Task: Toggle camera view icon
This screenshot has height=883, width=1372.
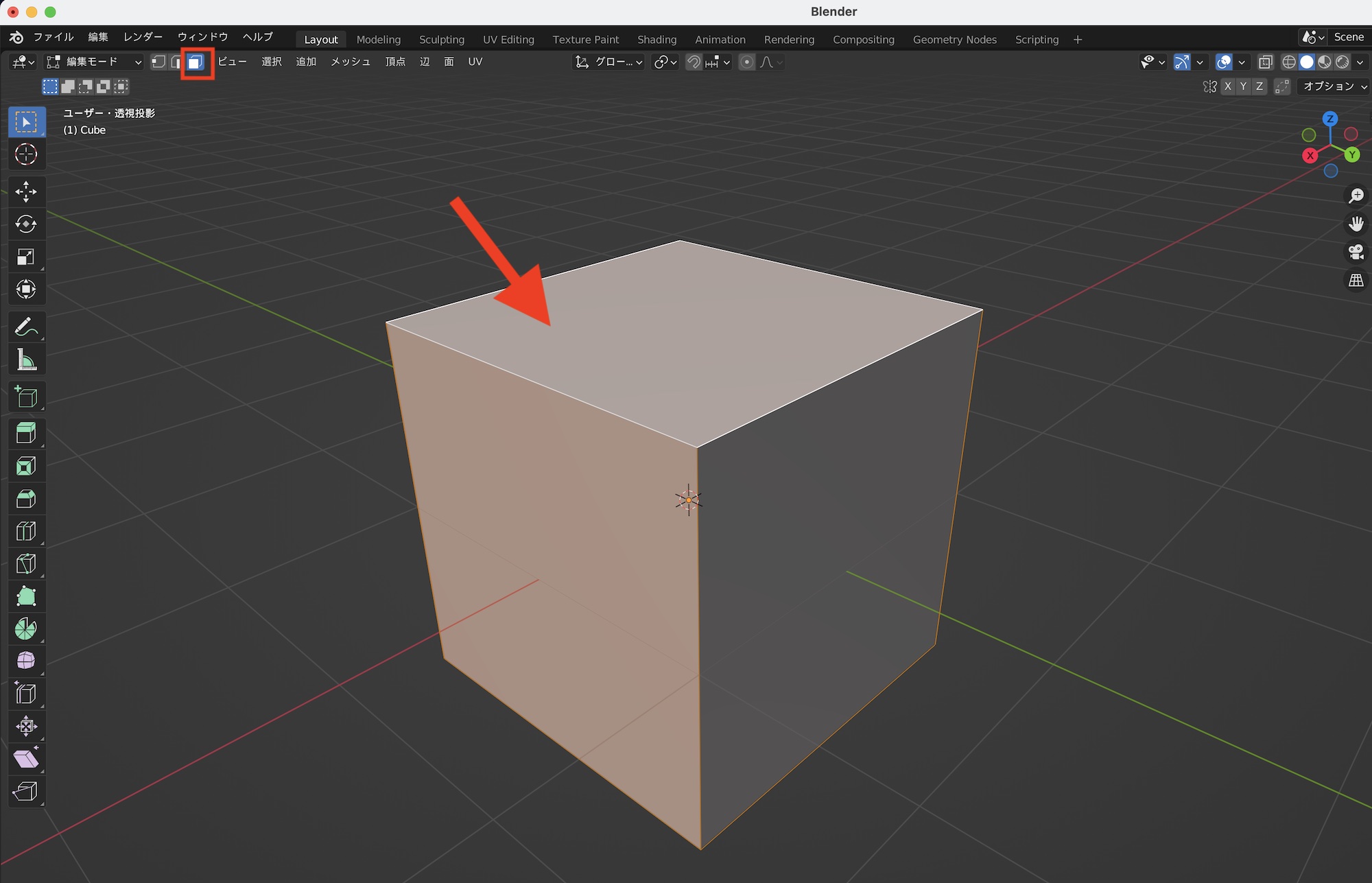Action: 1356,252
